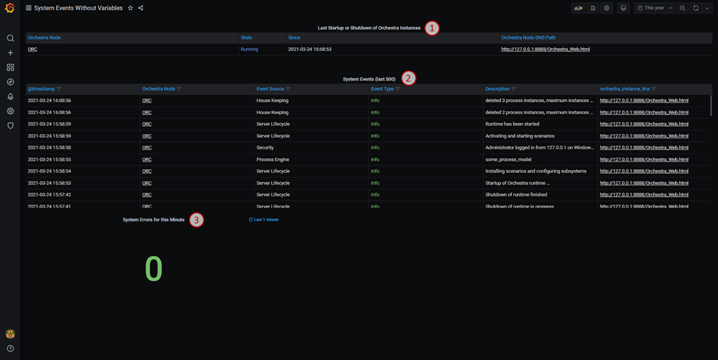This screenshot has height=360, width=718.
Task: Click Administrator logged in description cell
Action: pyautogui.click(x=539, y=147)
